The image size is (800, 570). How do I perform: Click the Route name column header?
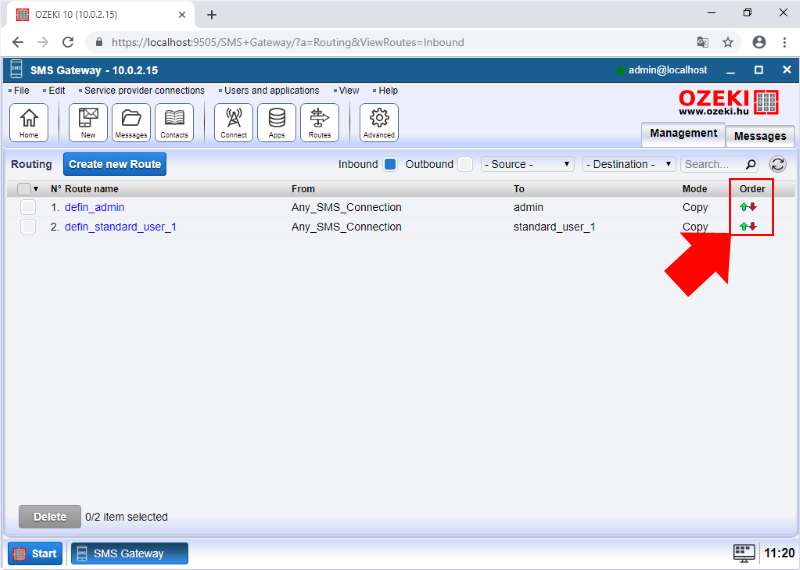pos(91,189)
